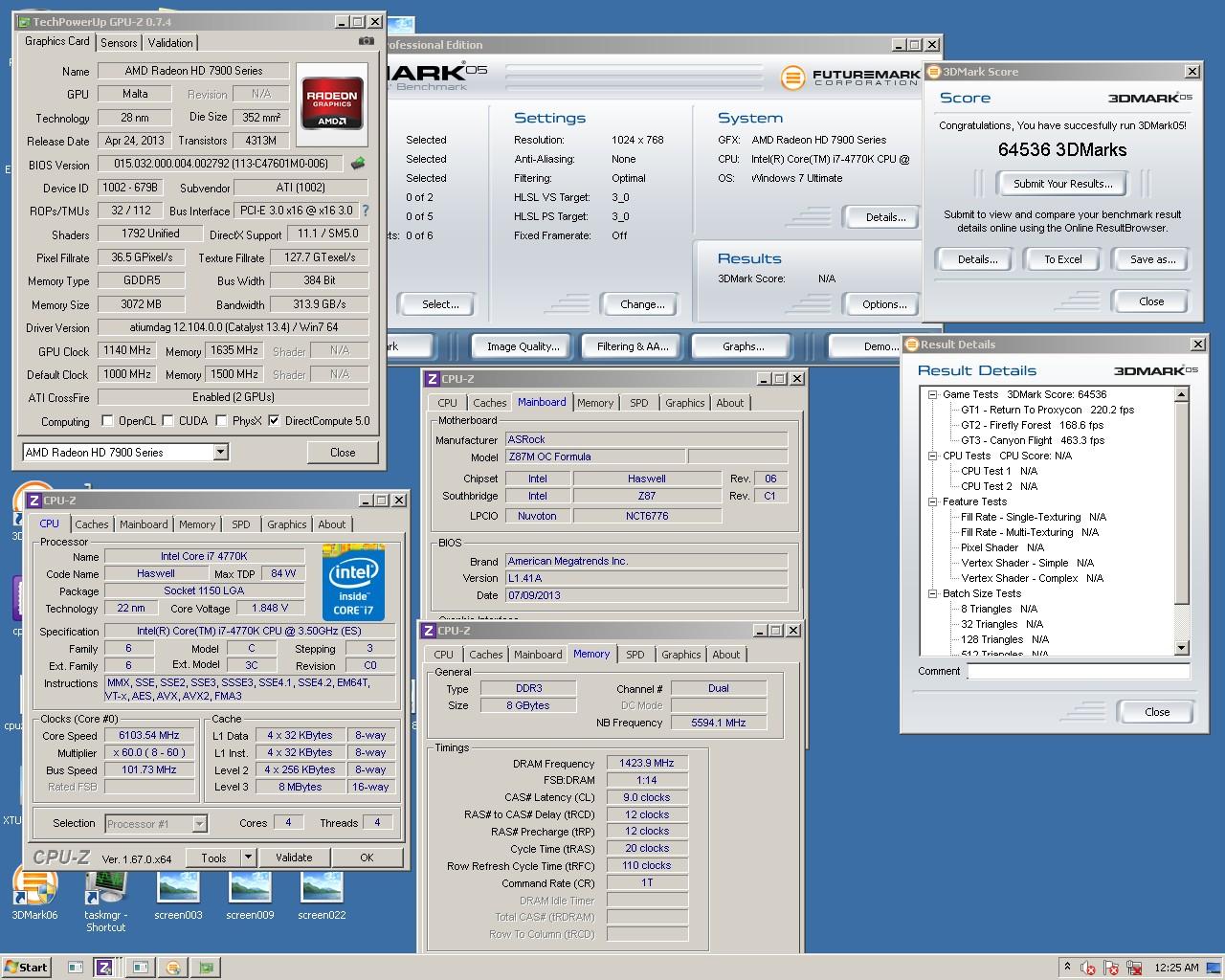Switch to the Validation tab in GPU-Z
Viewport: 1225px width, 980px height.
pyautogui.click(x=170, y=43)
